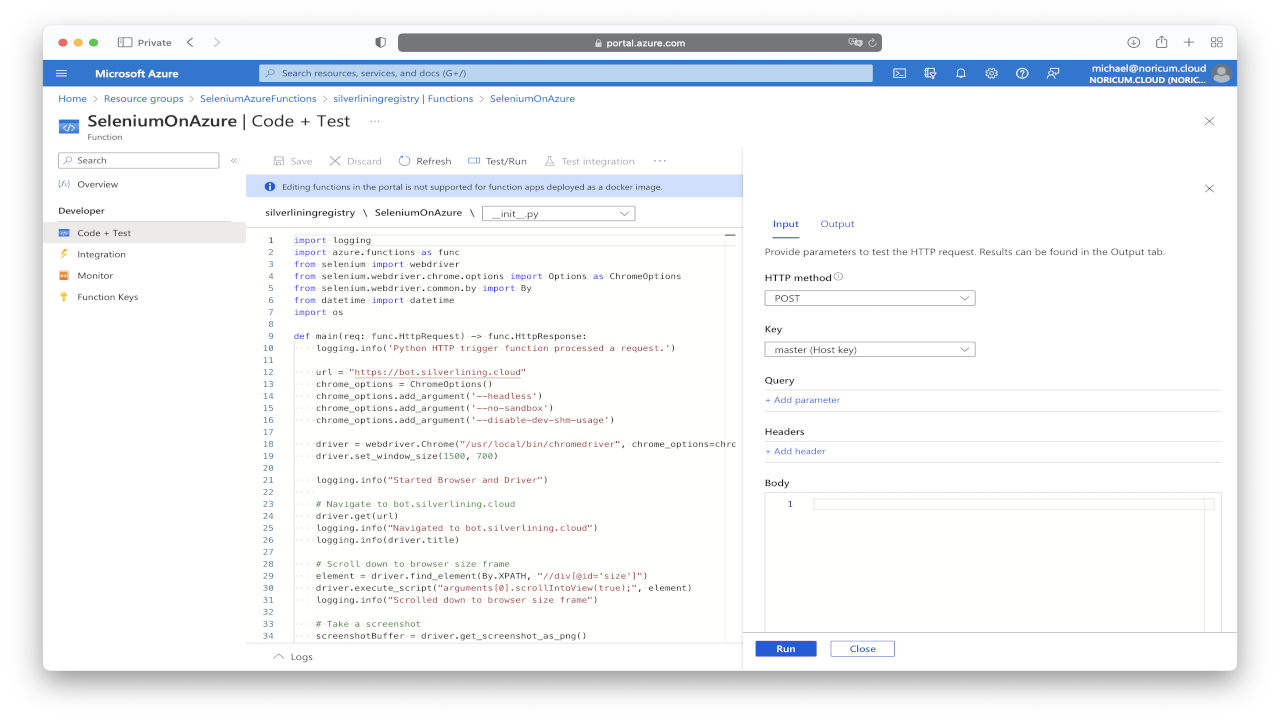This screenshot has height=720, width=1280.
Task: Click the + Add header link
Action: [795, 451]
